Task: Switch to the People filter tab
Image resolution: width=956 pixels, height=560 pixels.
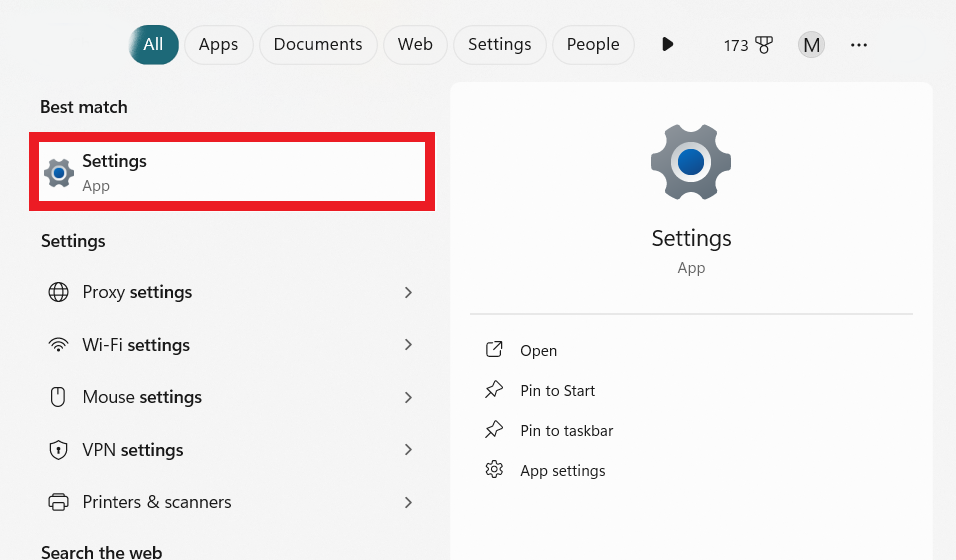Action: (x=593, y=45)
